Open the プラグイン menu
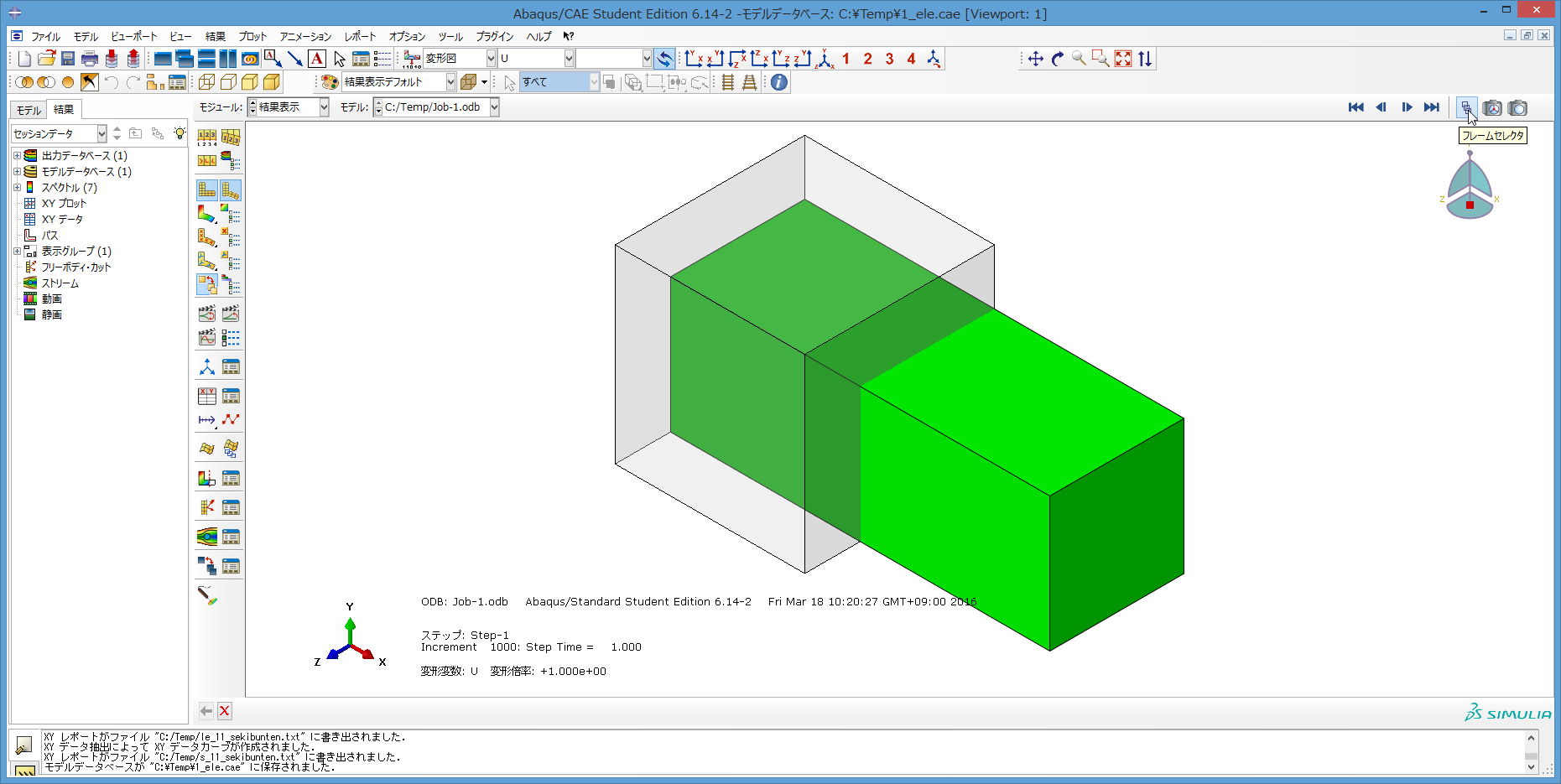Screen dimensions: 1561x784 pos(495,36)
